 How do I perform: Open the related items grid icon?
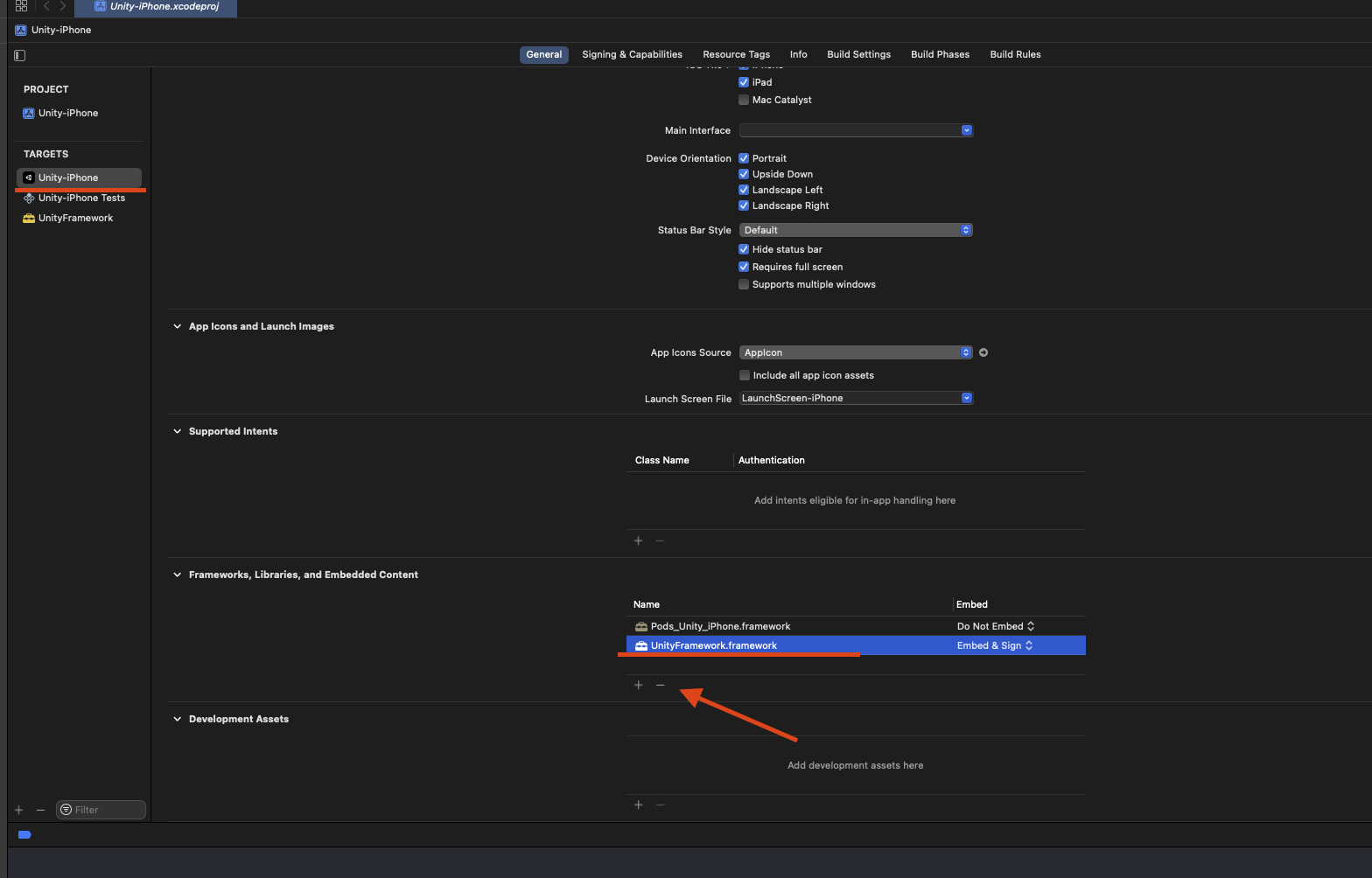21,5
